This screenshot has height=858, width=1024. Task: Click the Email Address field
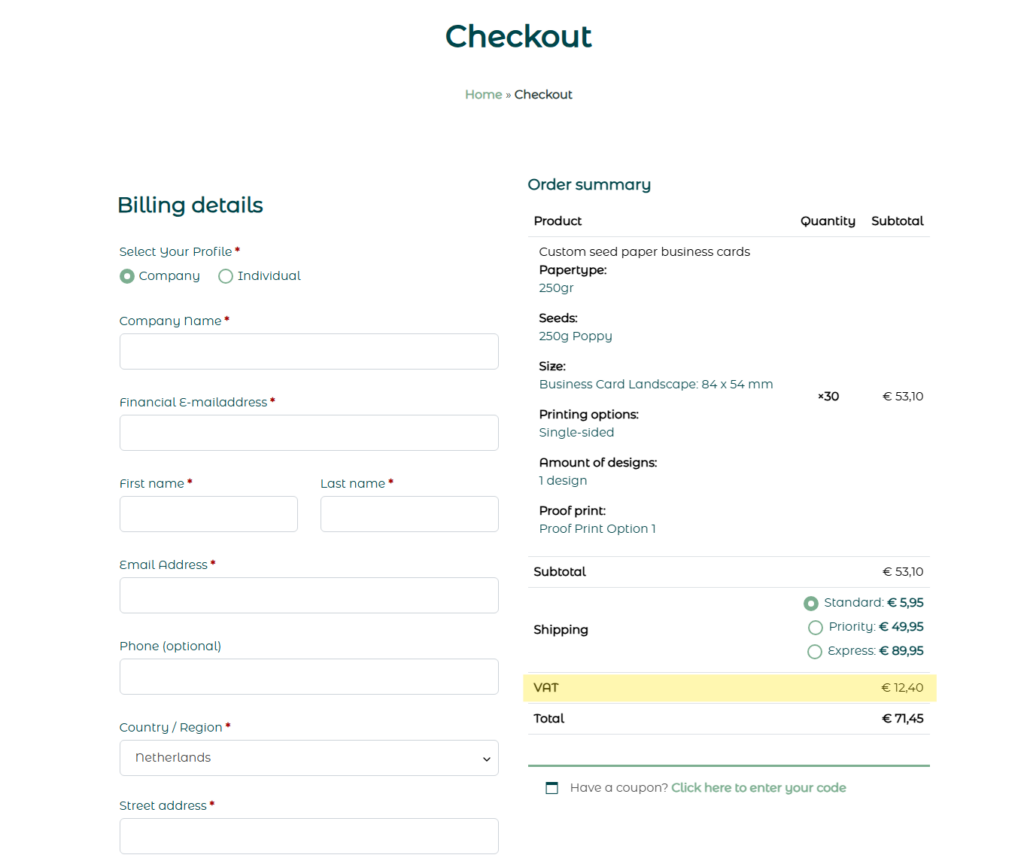pyautogui.click(x=308, y=595)
